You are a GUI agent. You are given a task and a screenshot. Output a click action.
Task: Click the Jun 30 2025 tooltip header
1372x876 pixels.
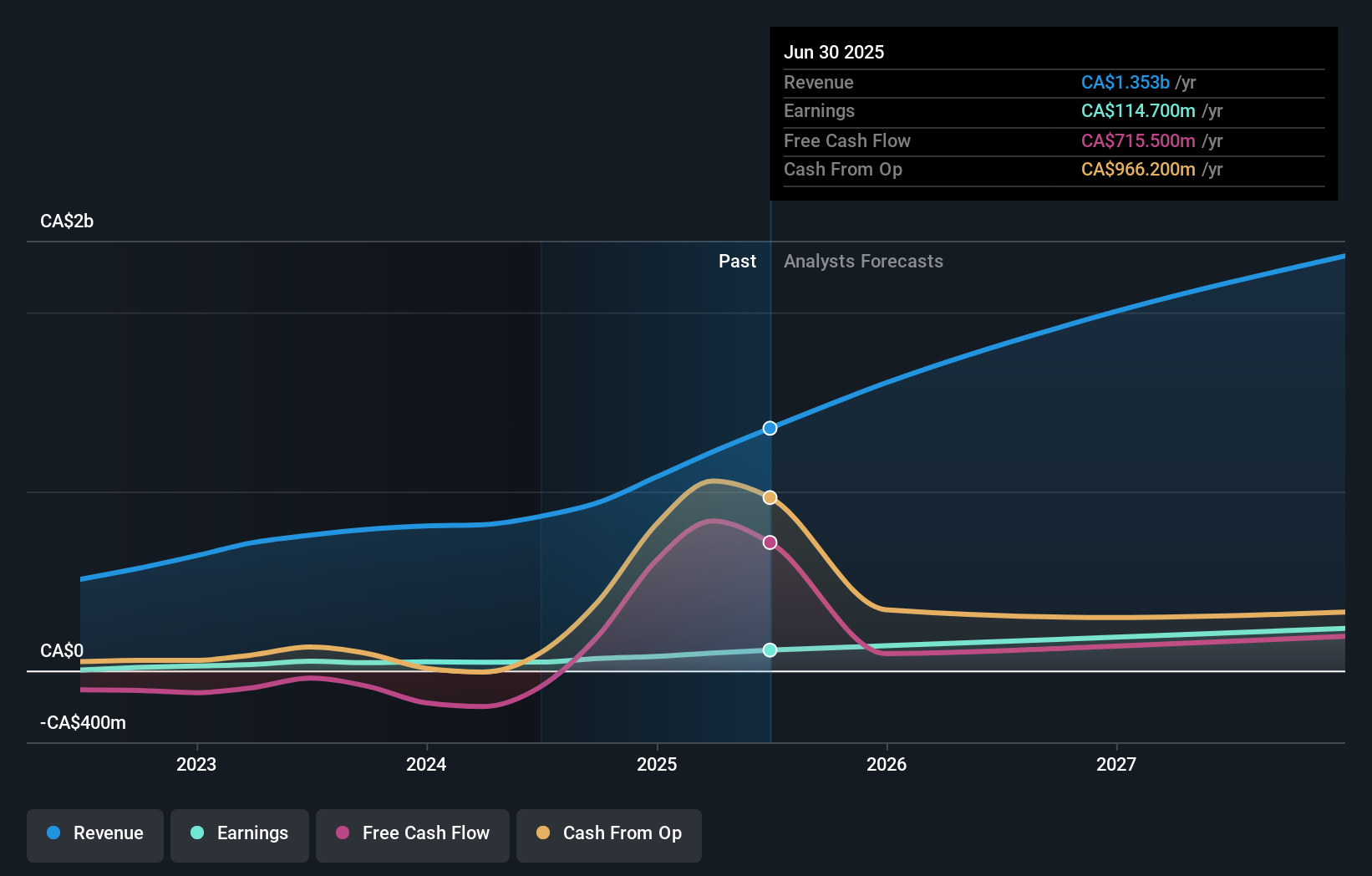[x=834, y=52]
